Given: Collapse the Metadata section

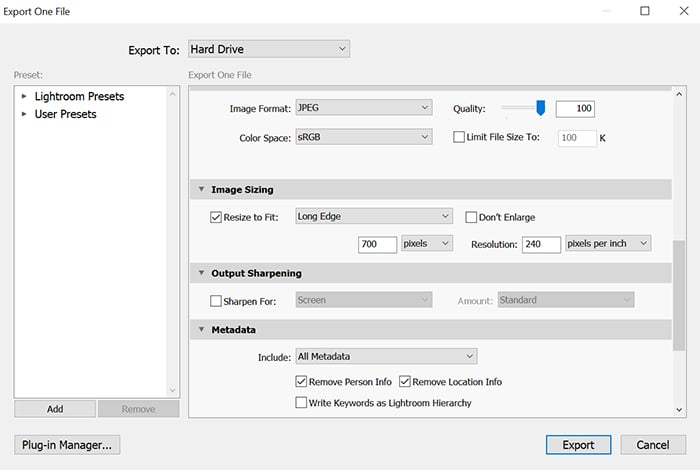Looking at the screenshot, I should tap(201, 329).
